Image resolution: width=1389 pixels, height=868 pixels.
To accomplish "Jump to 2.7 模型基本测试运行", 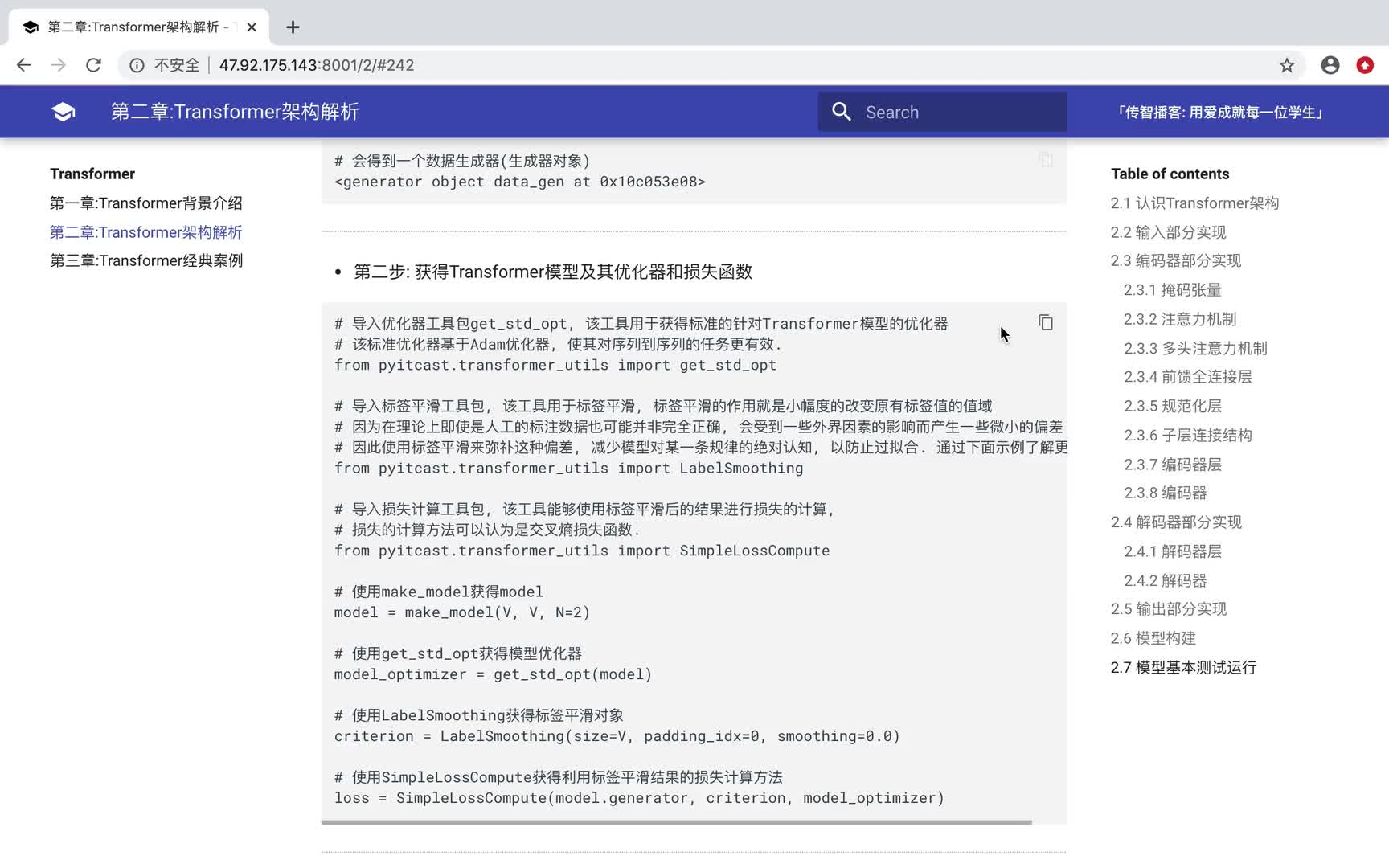I will coord(1183,667).
